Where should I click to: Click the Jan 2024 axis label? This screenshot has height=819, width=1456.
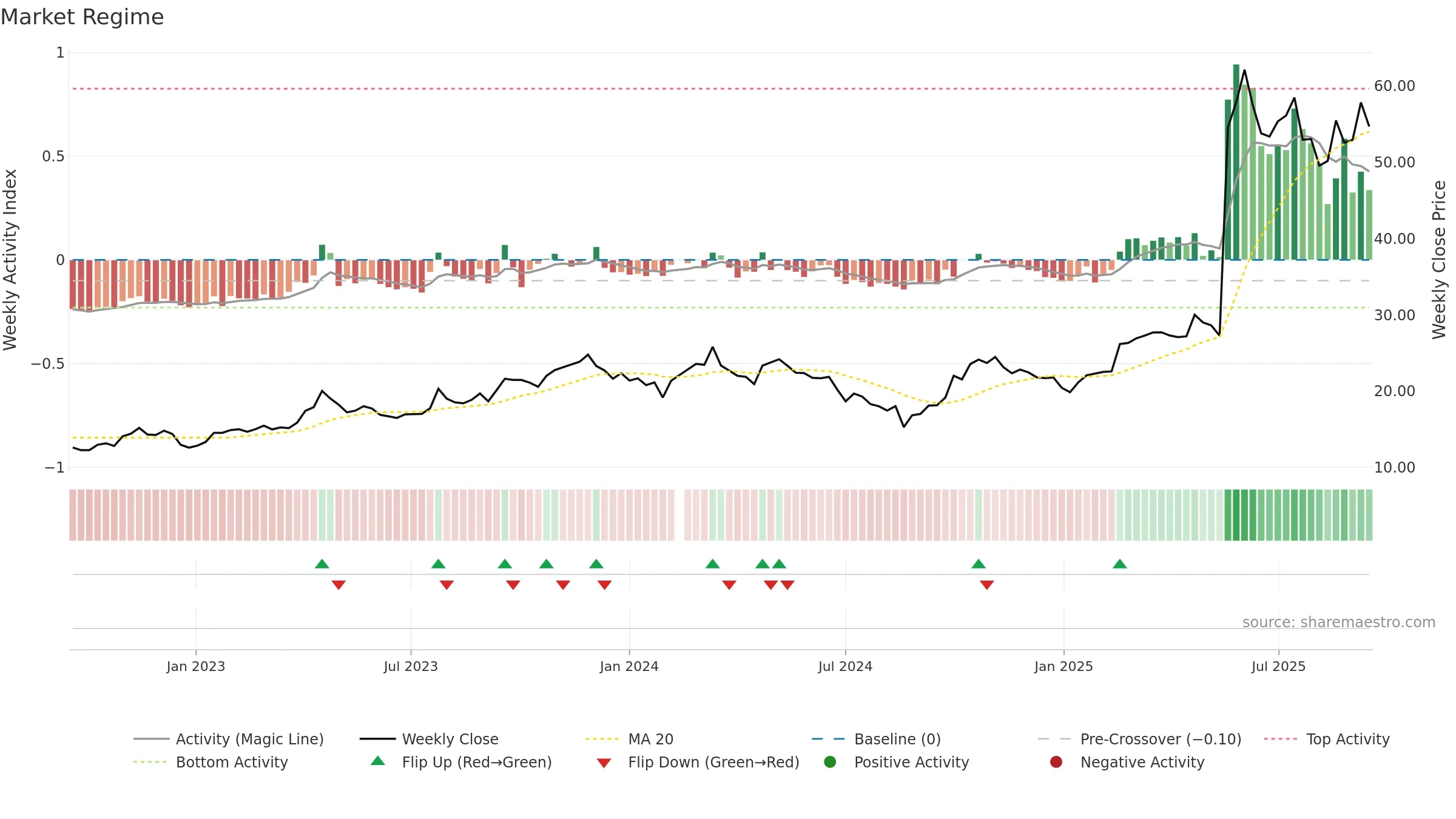point(629,666)
